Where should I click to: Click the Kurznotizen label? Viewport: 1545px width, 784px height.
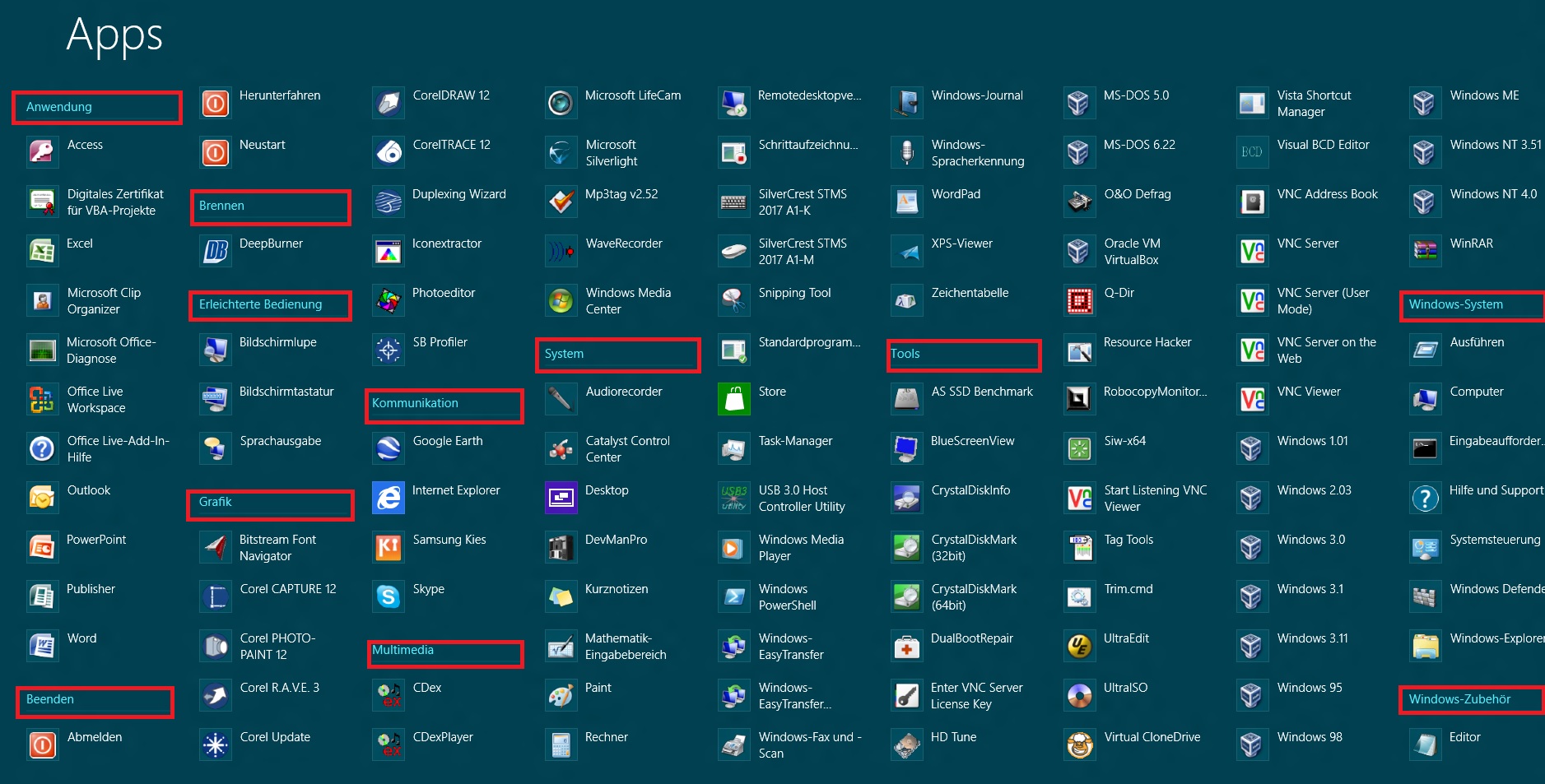point(617,589)
